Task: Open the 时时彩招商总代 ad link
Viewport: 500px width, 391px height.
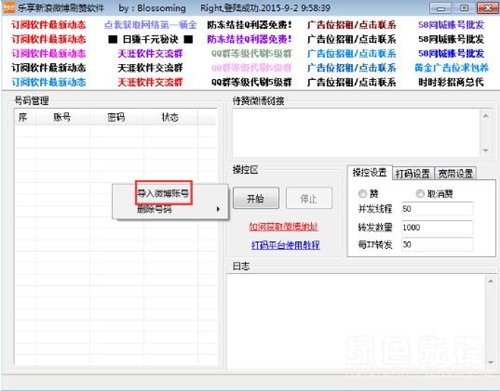Action: [451, 82]
